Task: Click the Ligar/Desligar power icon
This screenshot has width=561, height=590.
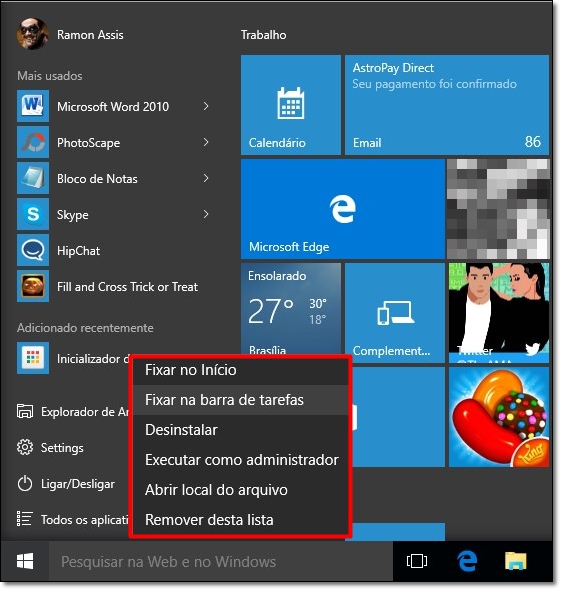Action: point(25,484)
